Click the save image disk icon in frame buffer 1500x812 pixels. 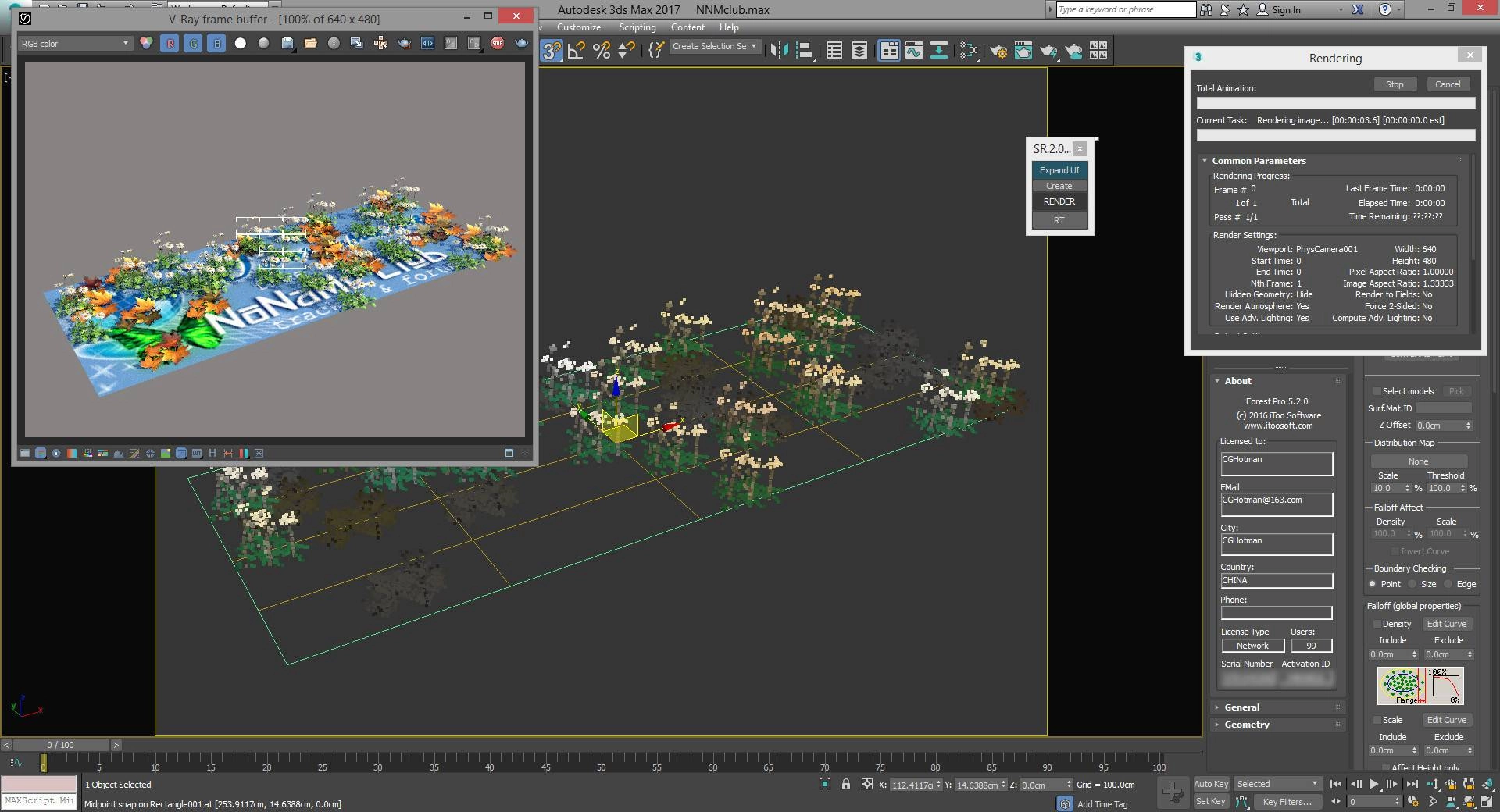pyautogui.click(x=287, y=44)
